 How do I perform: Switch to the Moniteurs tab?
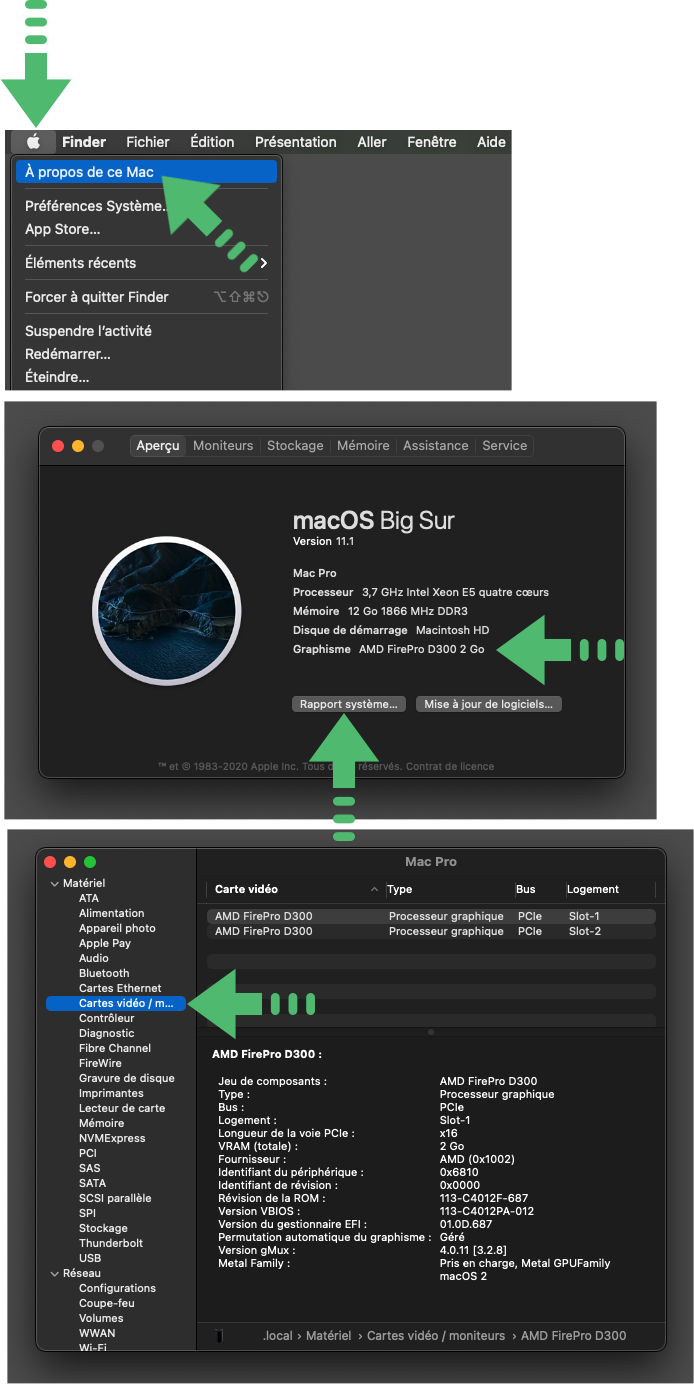coord(223,446)
